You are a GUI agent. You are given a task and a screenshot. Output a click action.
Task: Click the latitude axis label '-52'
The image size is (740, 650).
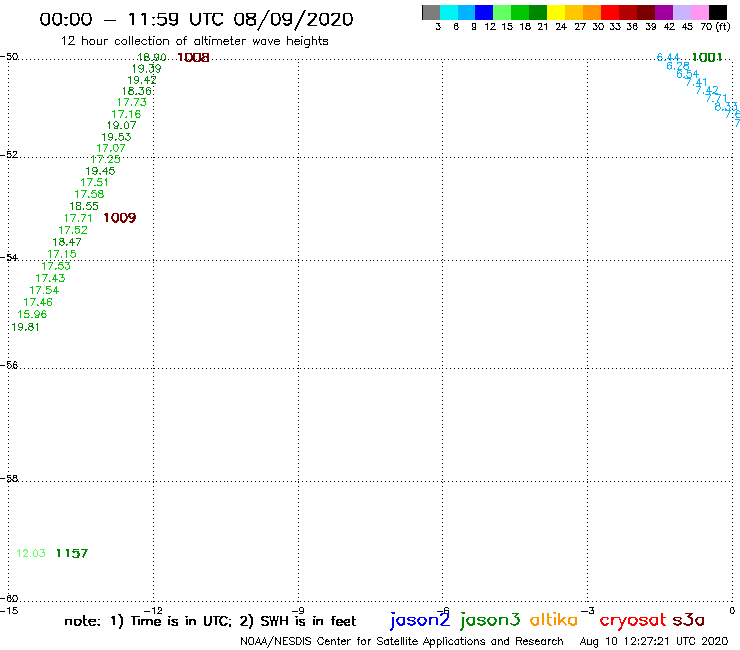pos(9,154)
